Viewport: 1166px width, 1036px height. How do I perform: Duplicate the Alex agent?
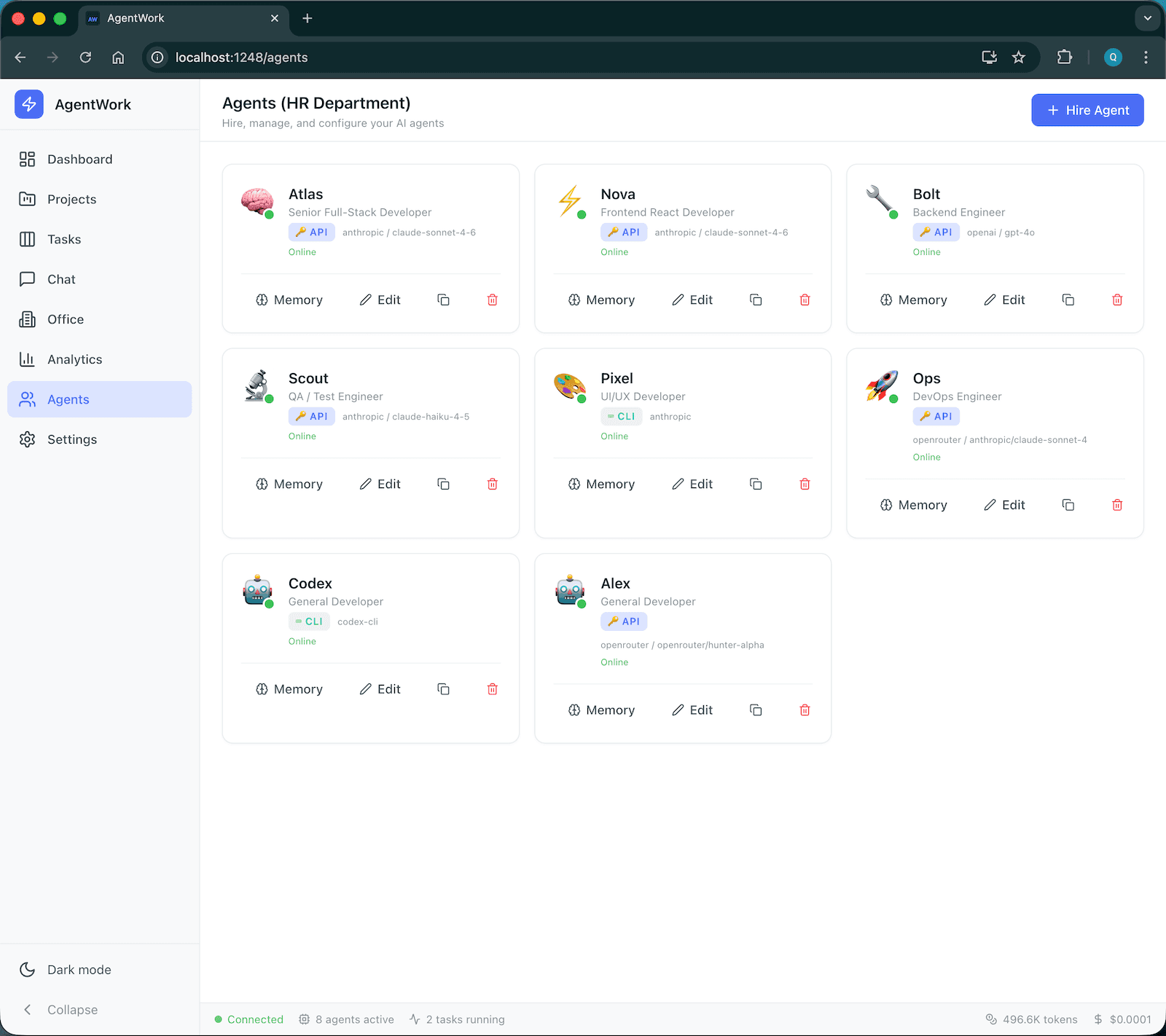click(x=755, y=710)
